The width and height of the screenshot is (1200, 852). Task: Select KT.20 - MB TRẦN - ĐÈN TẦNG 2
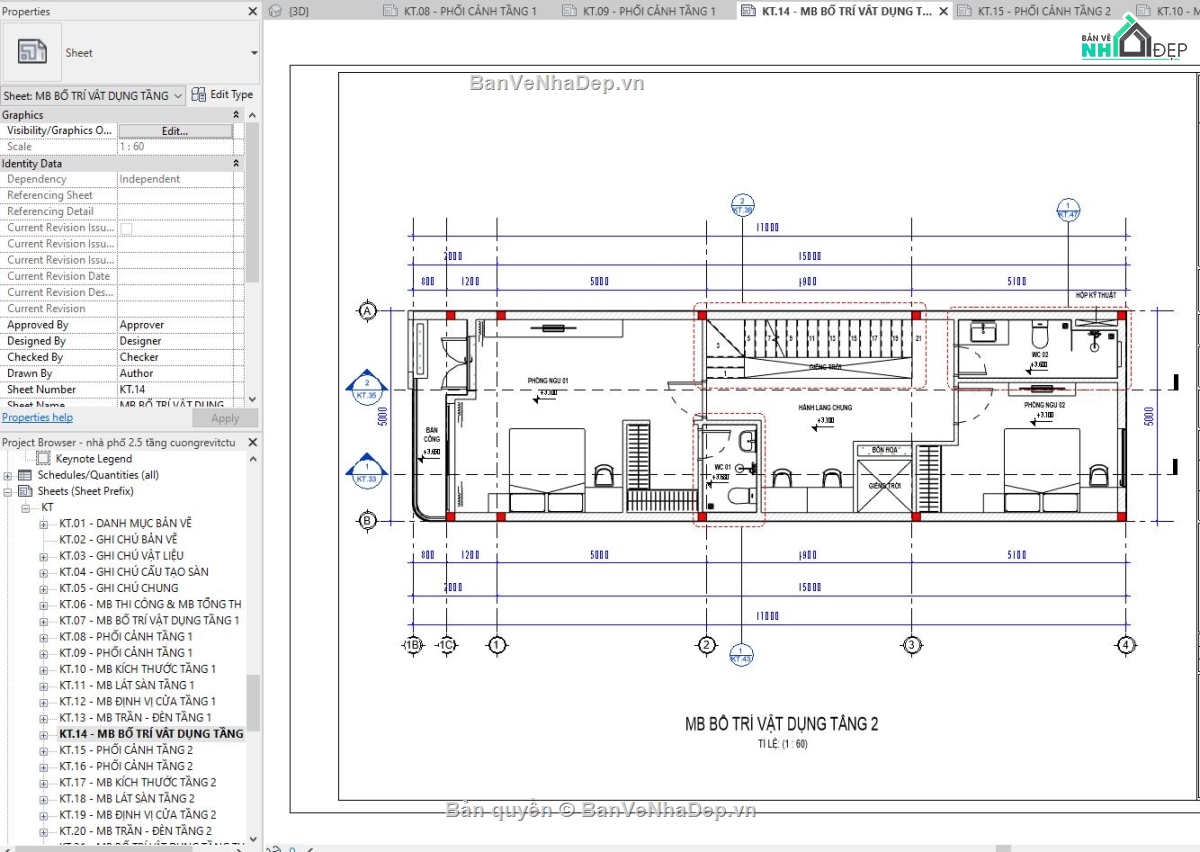pos(135,831)
